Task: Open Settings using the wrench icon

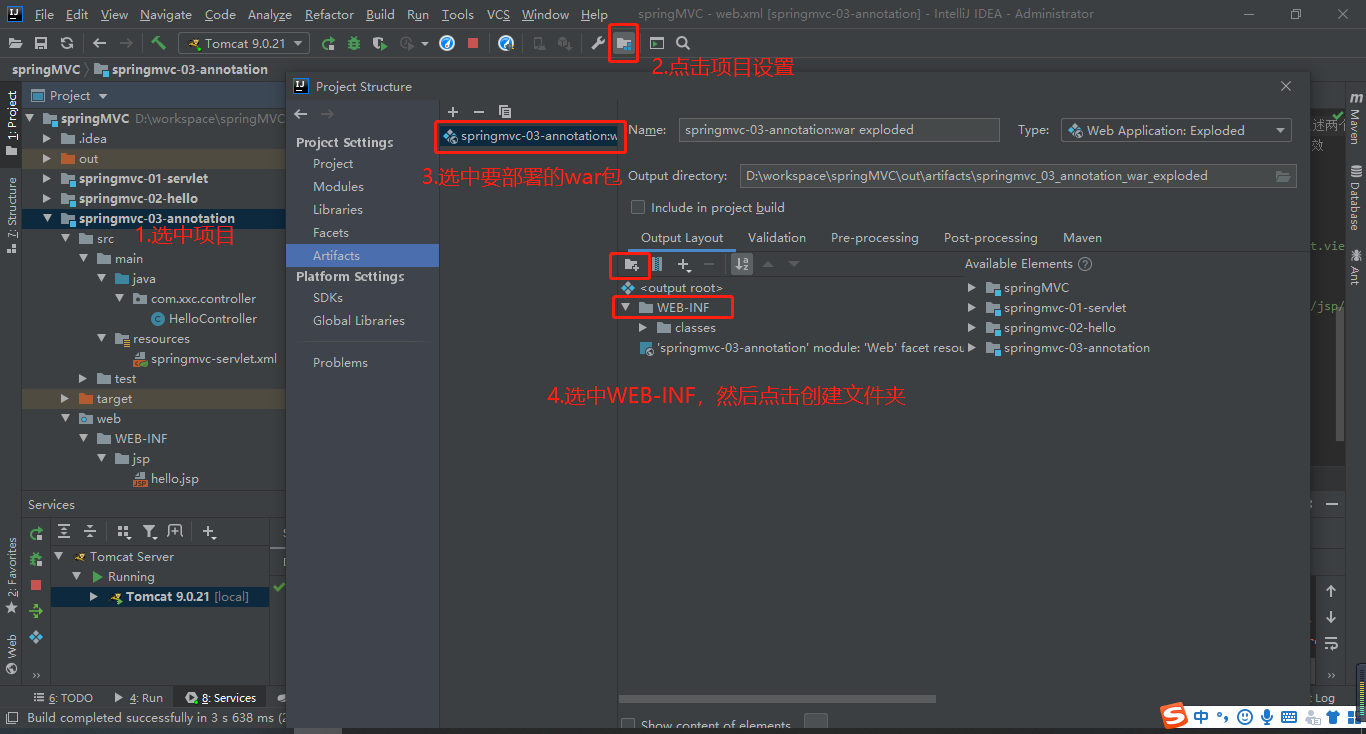Action: (x=598, y=43)
